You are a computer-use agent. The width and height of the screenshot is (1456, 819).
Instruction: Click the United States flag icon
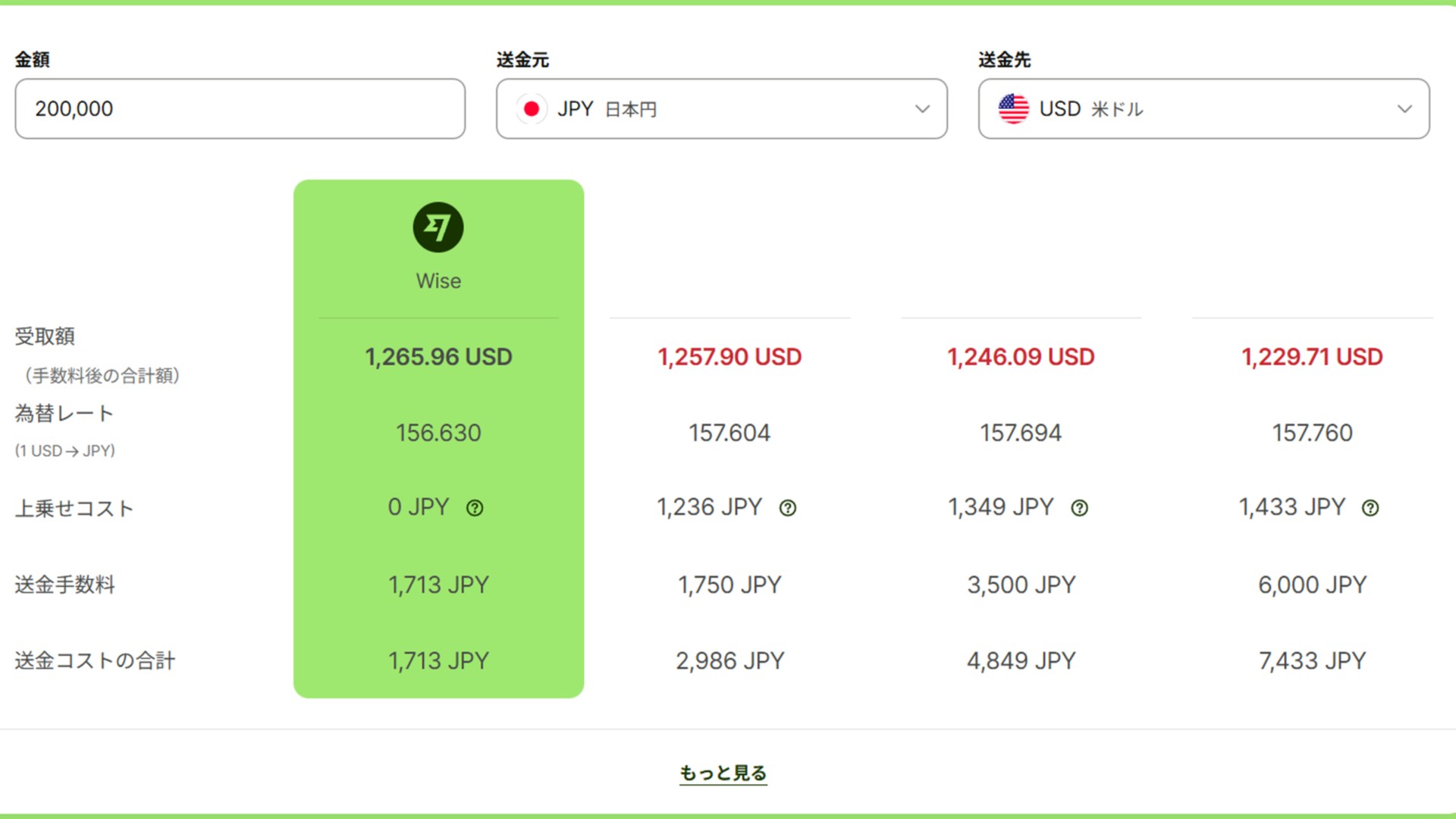pyautogui.click(x=1013, y=109)
